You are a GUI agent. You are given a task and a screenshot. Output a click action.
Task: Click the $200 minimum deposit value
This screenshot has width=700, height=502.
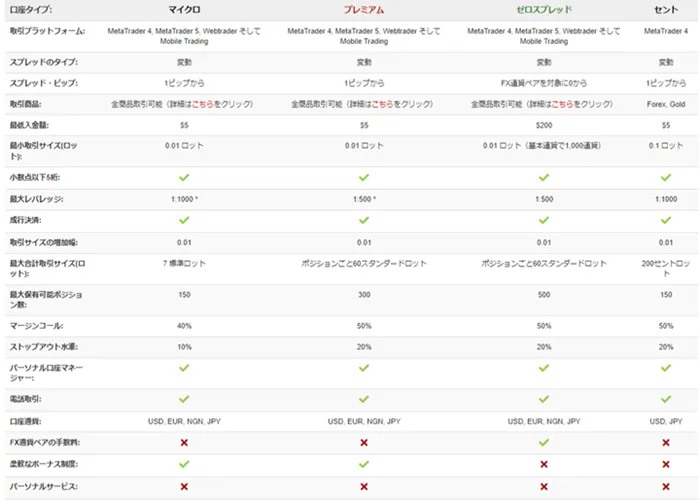[544, 125]
